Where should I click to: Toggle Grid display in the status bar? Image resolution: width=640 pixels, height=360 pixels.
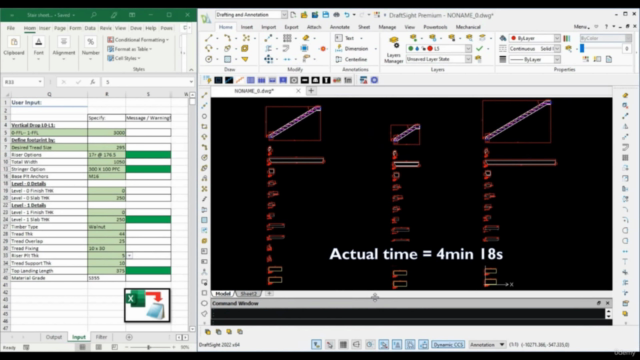pyautogui.click(x=343, y=345)
